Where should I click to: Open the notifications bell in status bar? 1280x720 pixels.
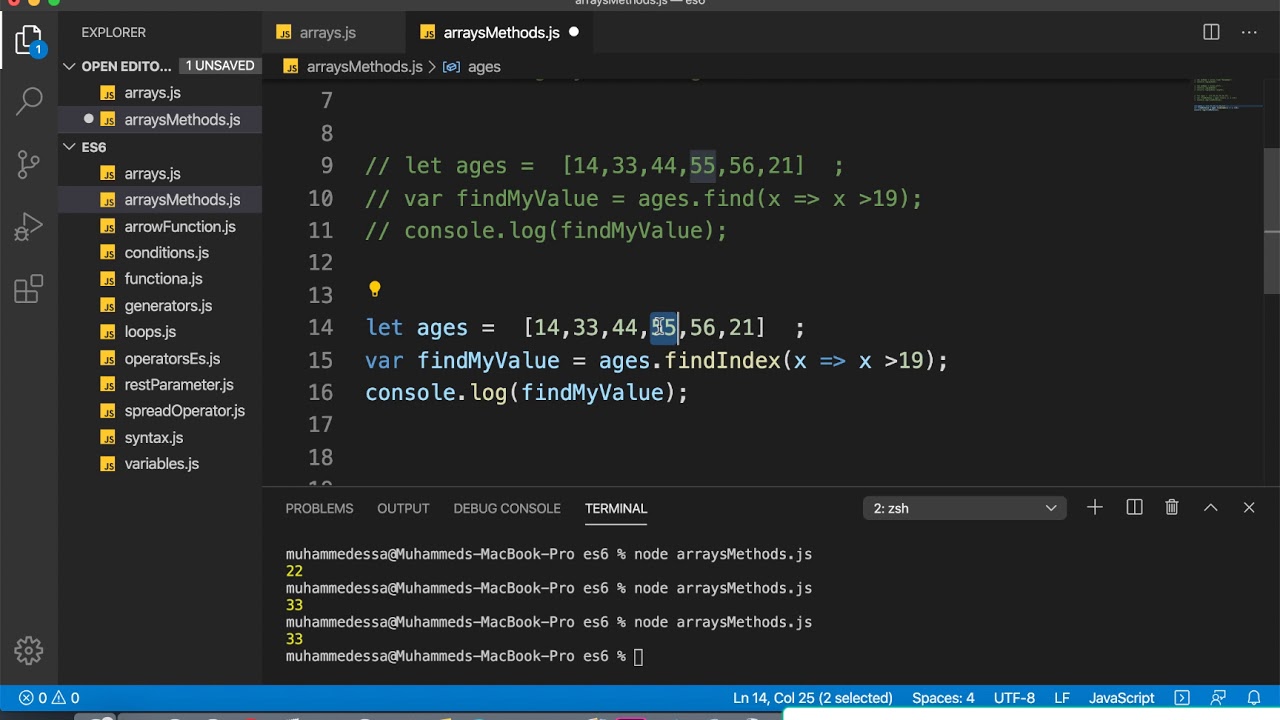(x=1254, y=698)
